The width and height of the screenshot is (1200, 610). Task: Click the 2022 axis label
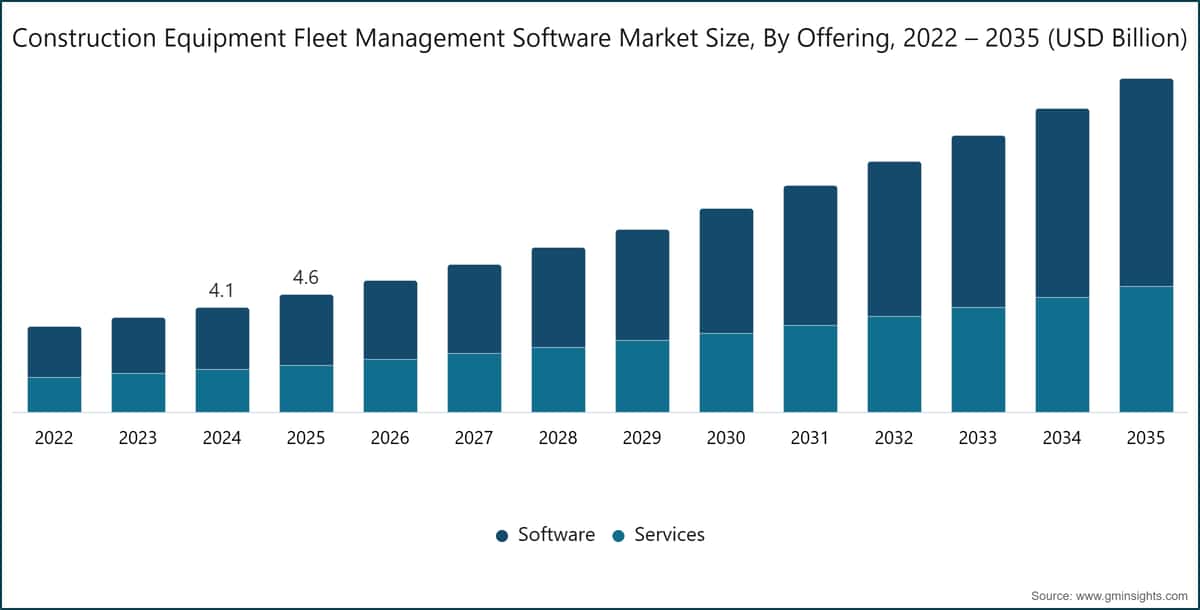pyautogui.click(x=54, y=438)
